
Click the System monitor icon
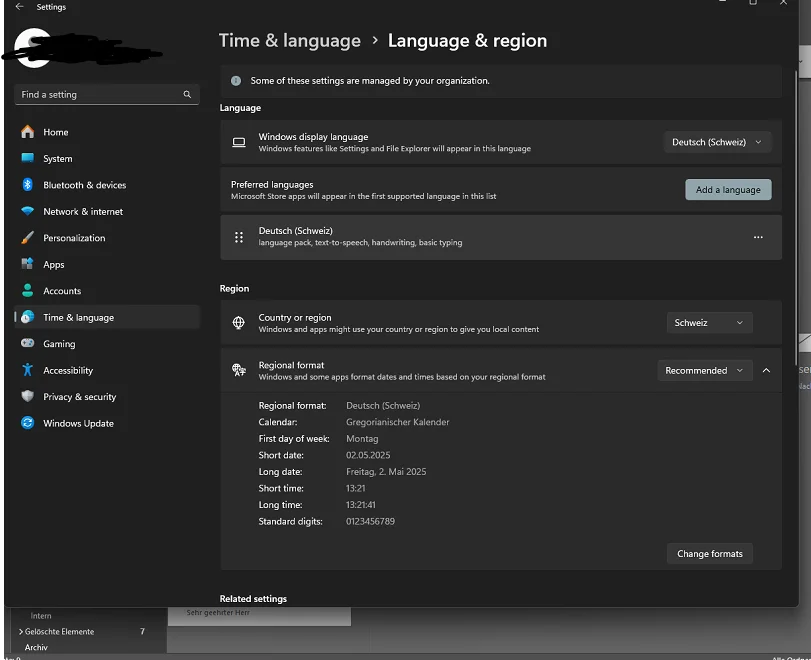tap(28, 158)
